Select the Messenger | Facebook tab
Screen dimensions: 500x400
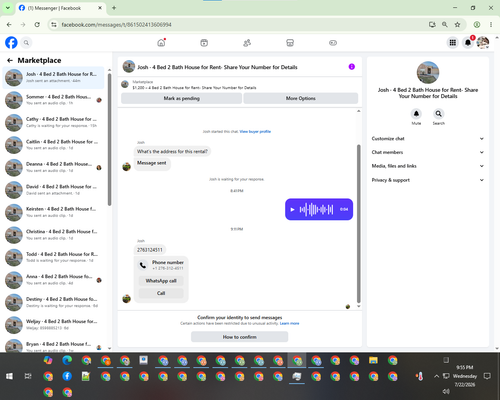coord(61,8)
